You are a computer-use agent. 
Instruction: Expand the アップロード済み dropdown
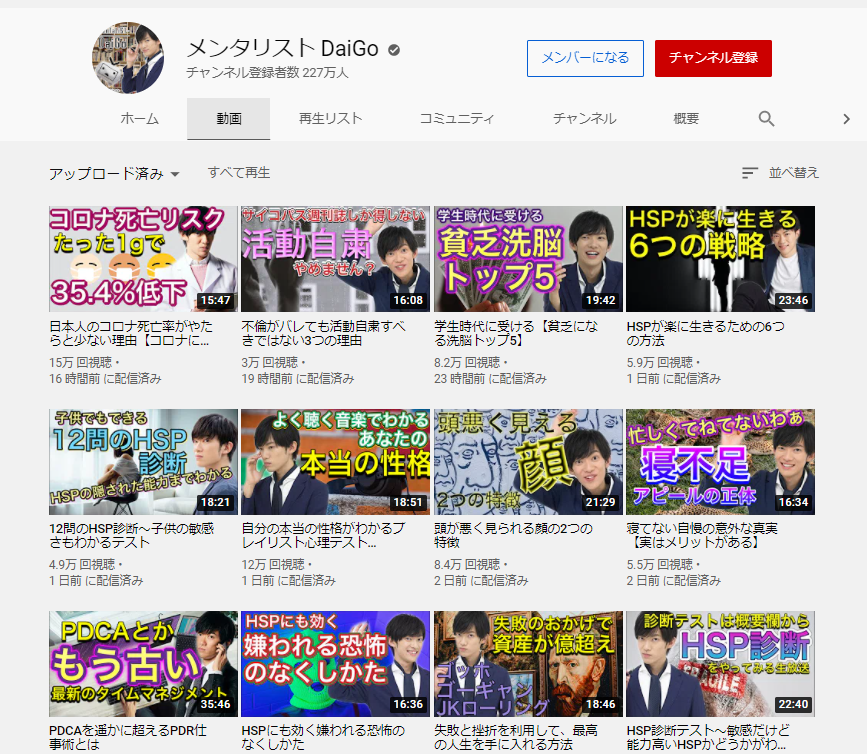[114, 174]
